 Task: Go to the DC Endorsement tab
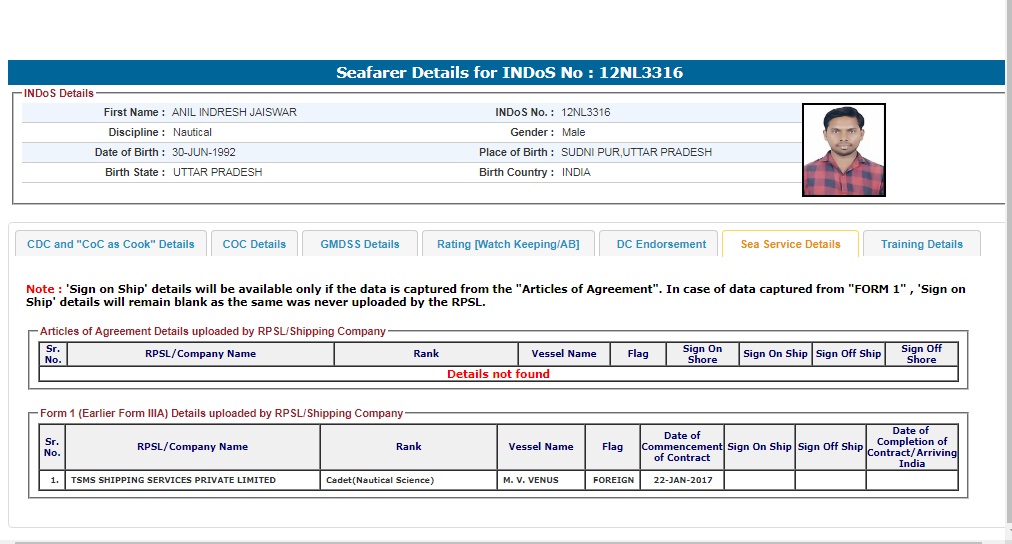point(660,244)
